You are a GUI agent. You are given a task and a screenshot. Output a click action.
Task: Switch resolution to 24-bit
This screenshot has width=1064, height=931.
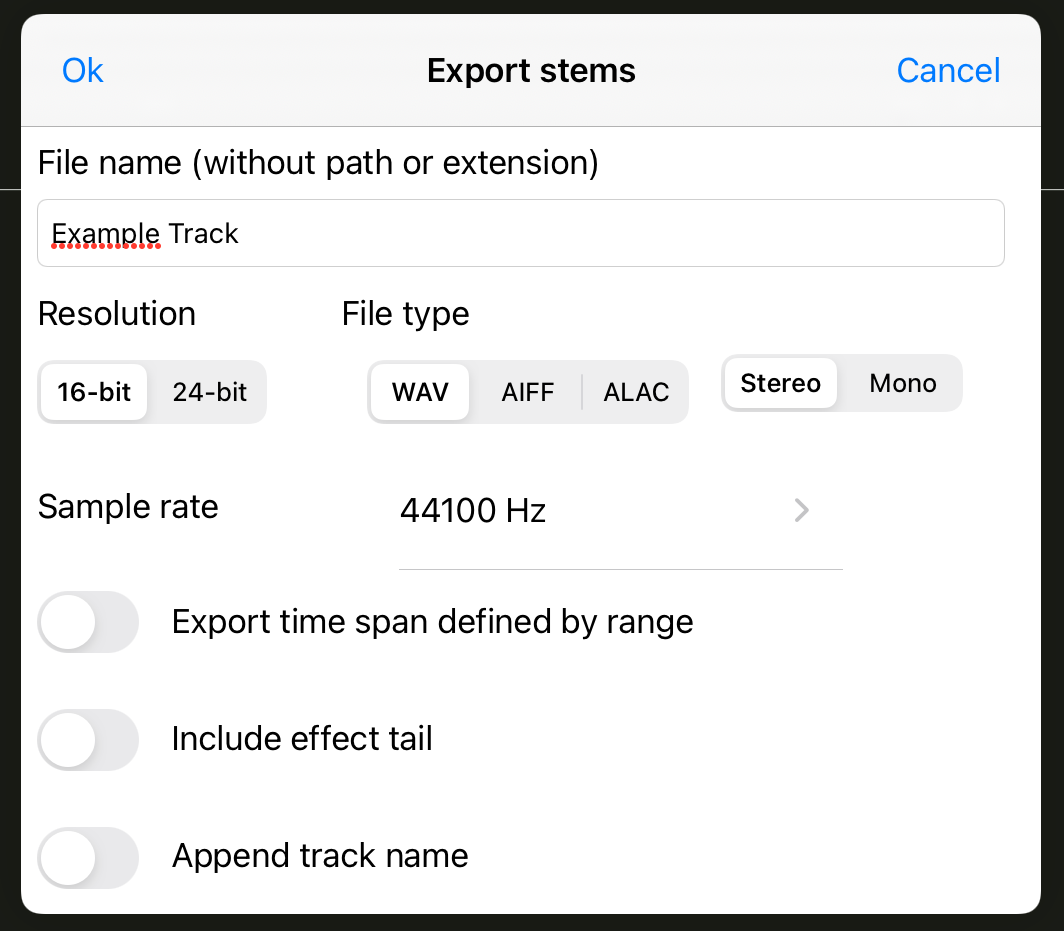click(x=209, y=392)
